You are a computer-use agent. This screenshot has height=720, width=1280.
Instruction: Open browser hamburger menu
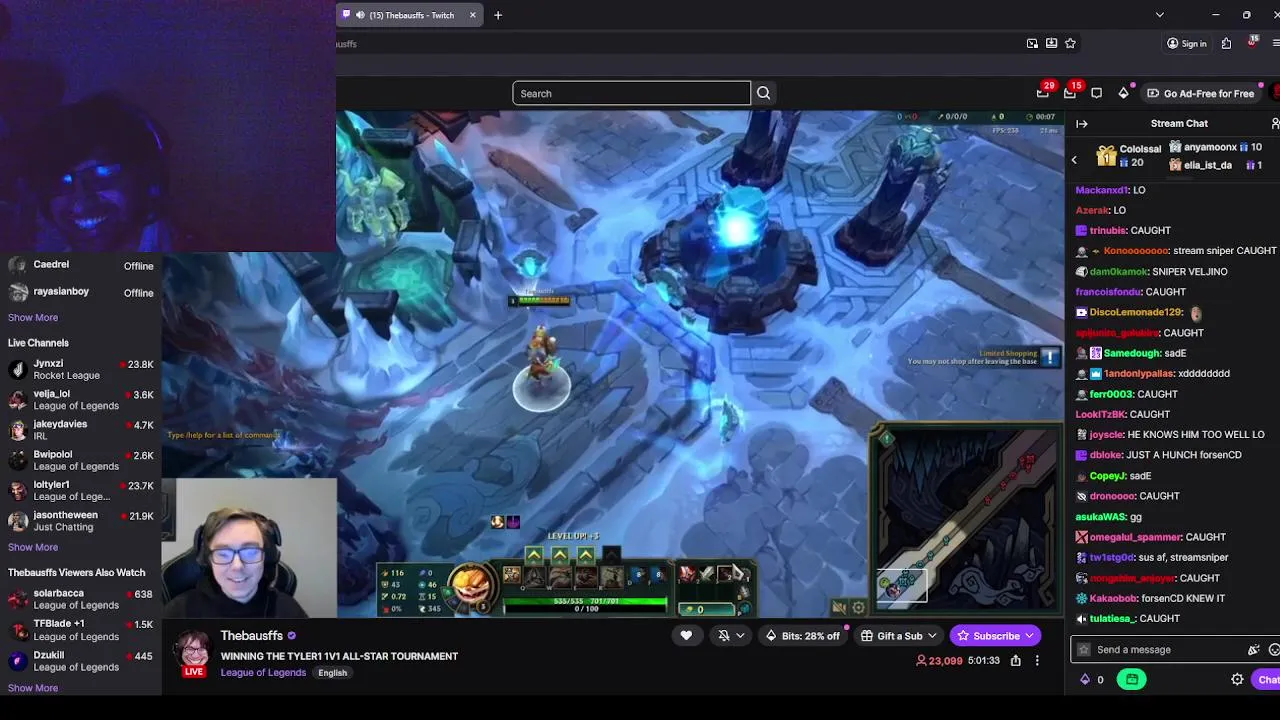point(1275,44)
